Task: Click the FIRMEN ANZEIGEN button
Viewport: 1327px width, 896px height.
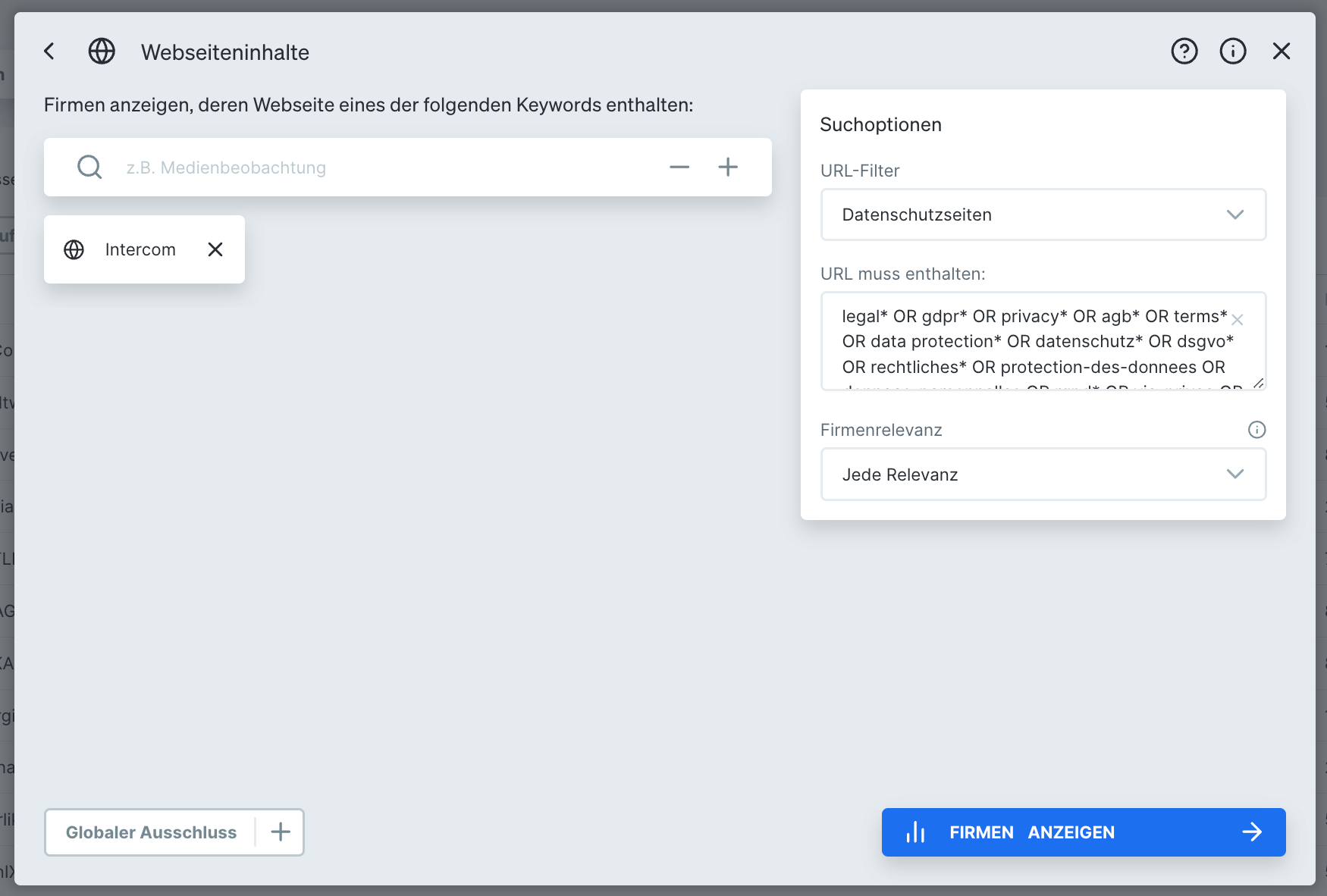Action: (x=1083, y=832)
